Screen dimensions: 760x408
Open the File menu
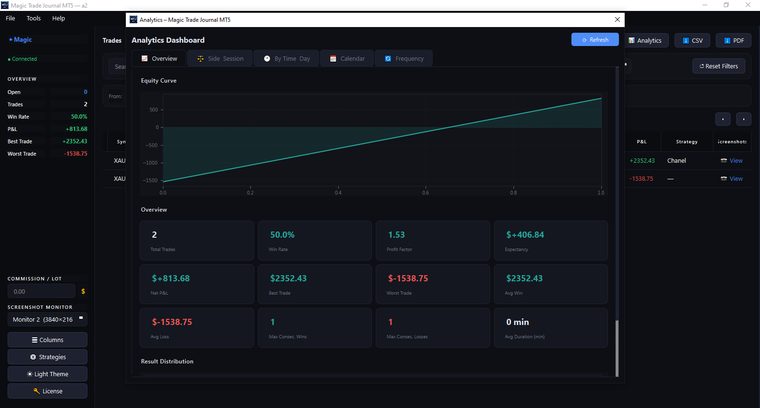point(10,18)
